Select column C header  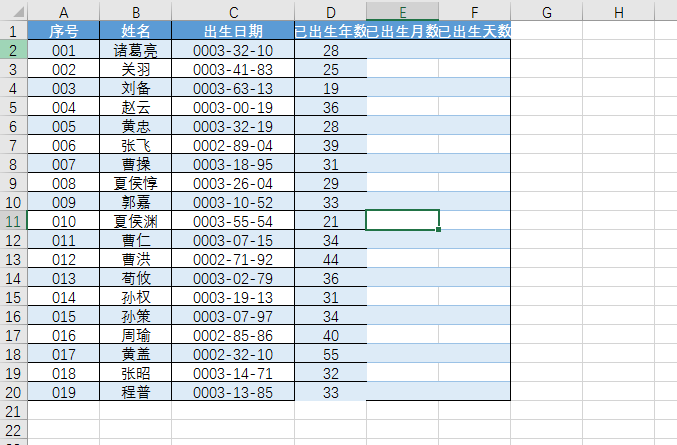[233, 12]
